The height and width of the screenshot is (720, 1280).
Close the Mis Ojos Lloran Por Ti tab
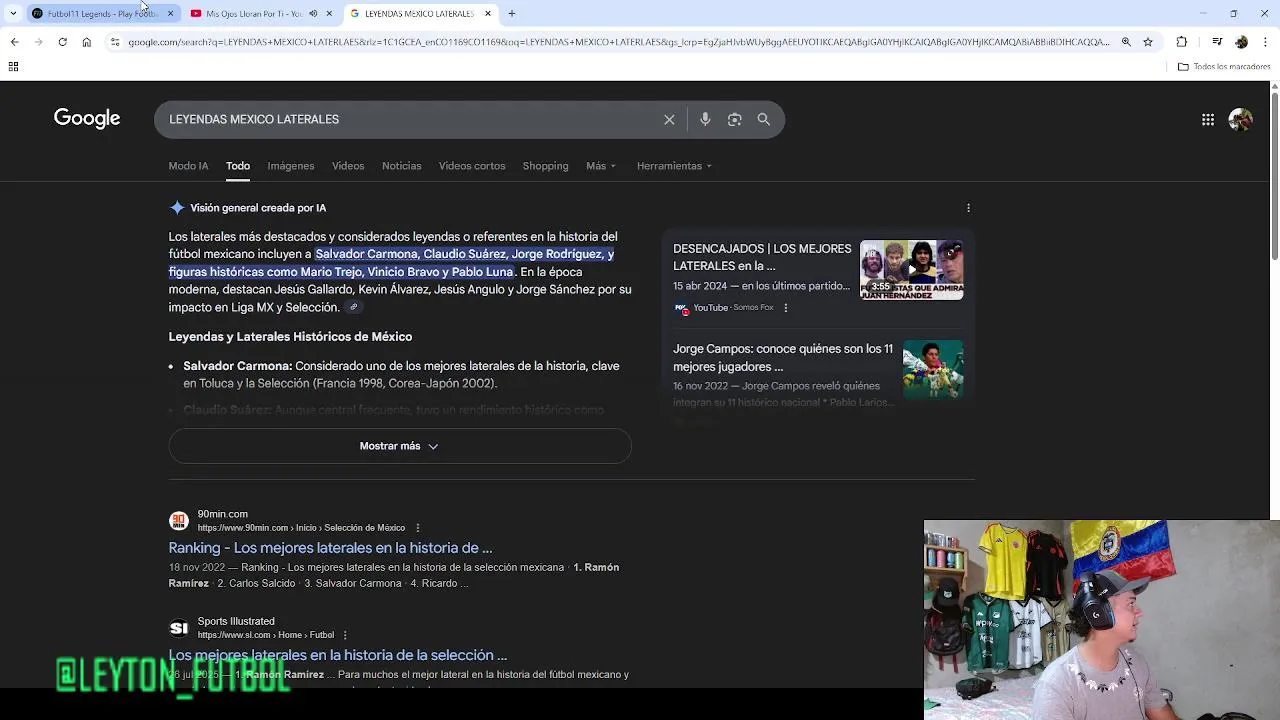click(329, 14)
